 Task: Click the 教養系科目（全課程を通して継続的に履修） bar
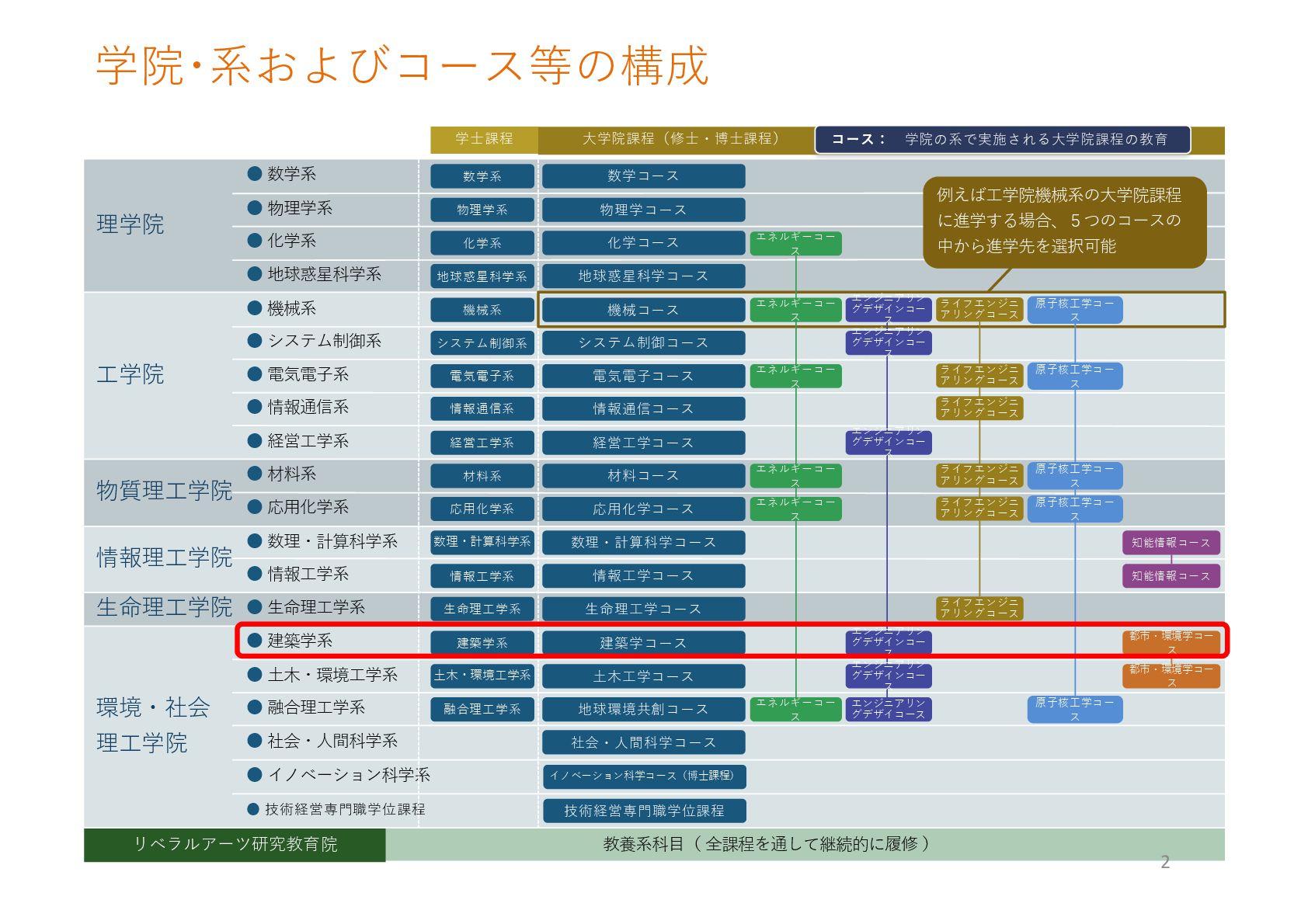click(x=805, y=845)
